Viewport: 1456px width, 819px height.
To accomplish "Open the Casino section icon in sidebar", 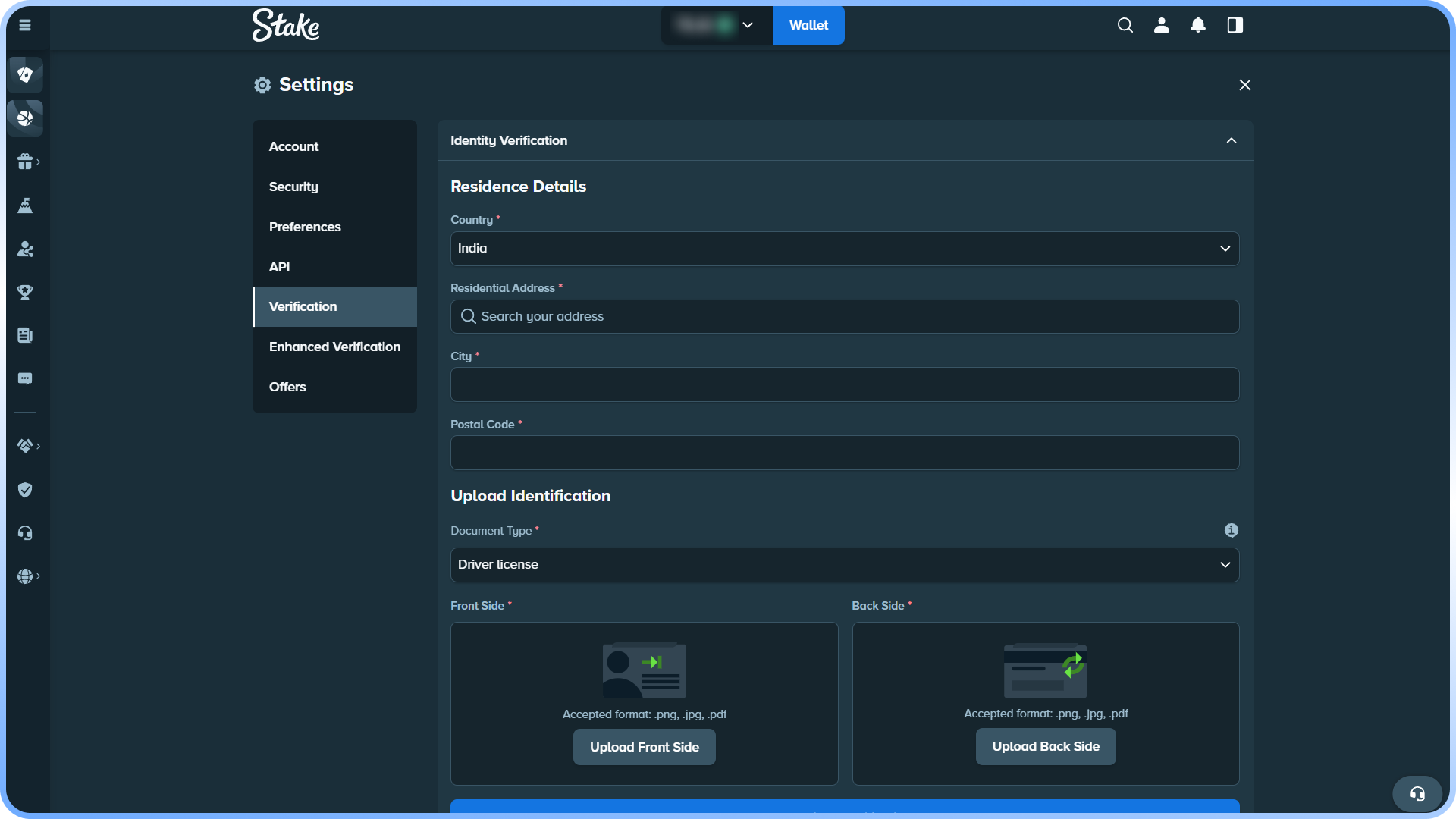I will (x=25, y=74).
